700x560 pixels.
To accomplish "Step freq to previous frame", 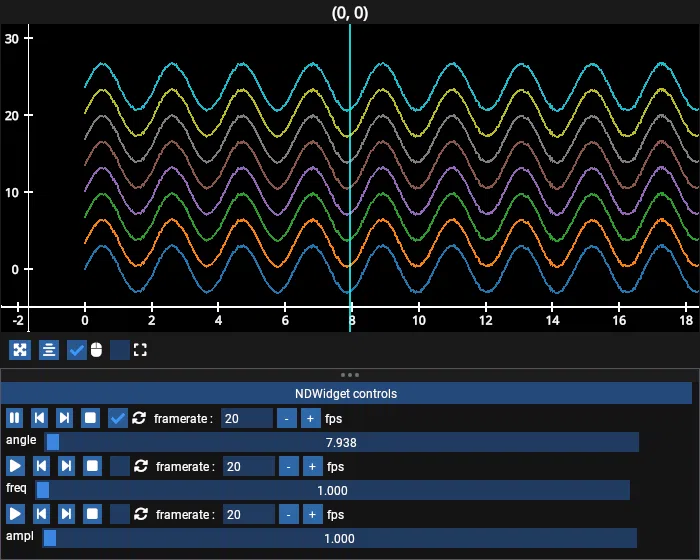I will click(42, 466).
